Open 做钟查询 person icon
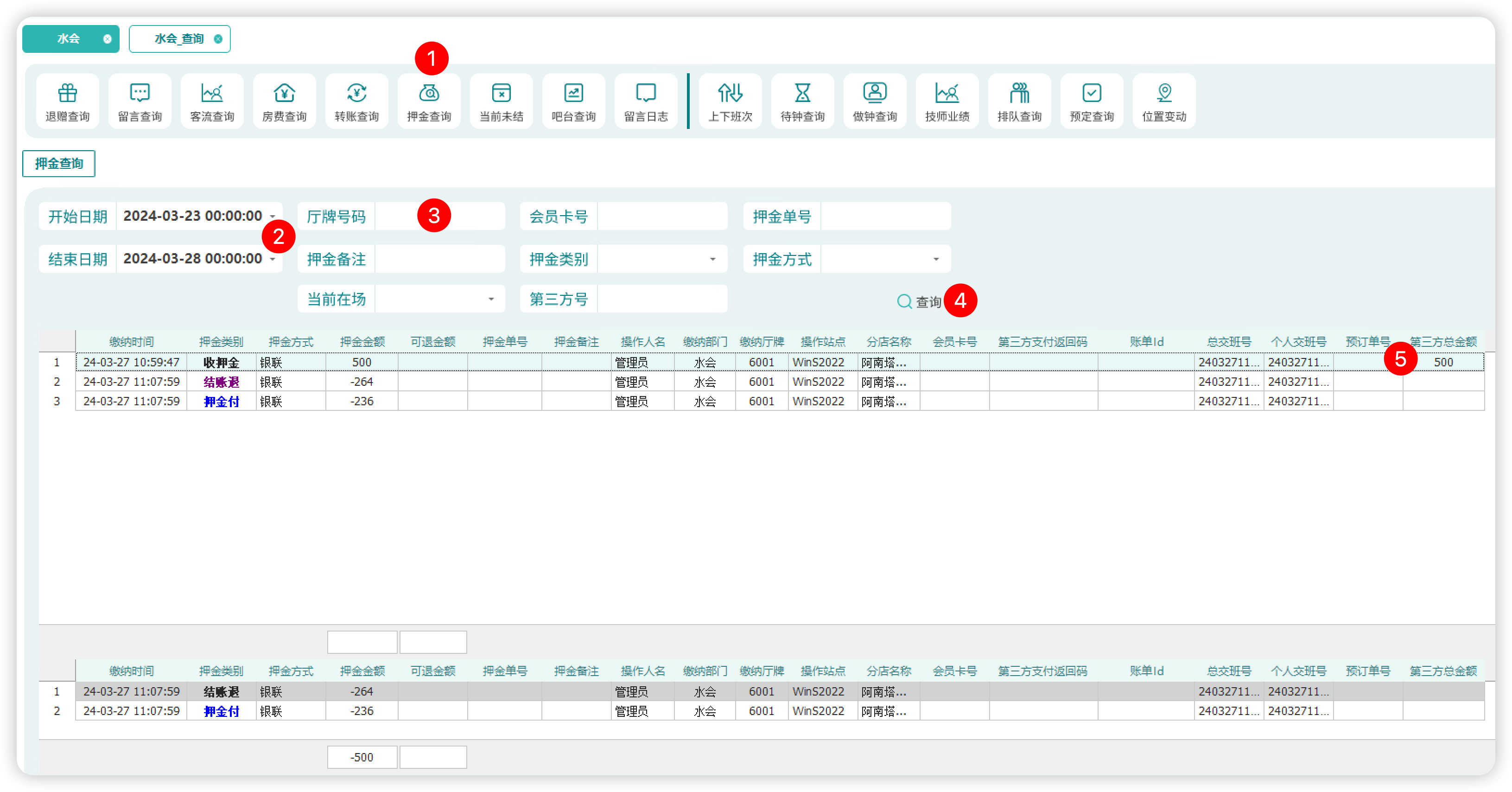Viewport: 1512px width, 792px height. 875,93
